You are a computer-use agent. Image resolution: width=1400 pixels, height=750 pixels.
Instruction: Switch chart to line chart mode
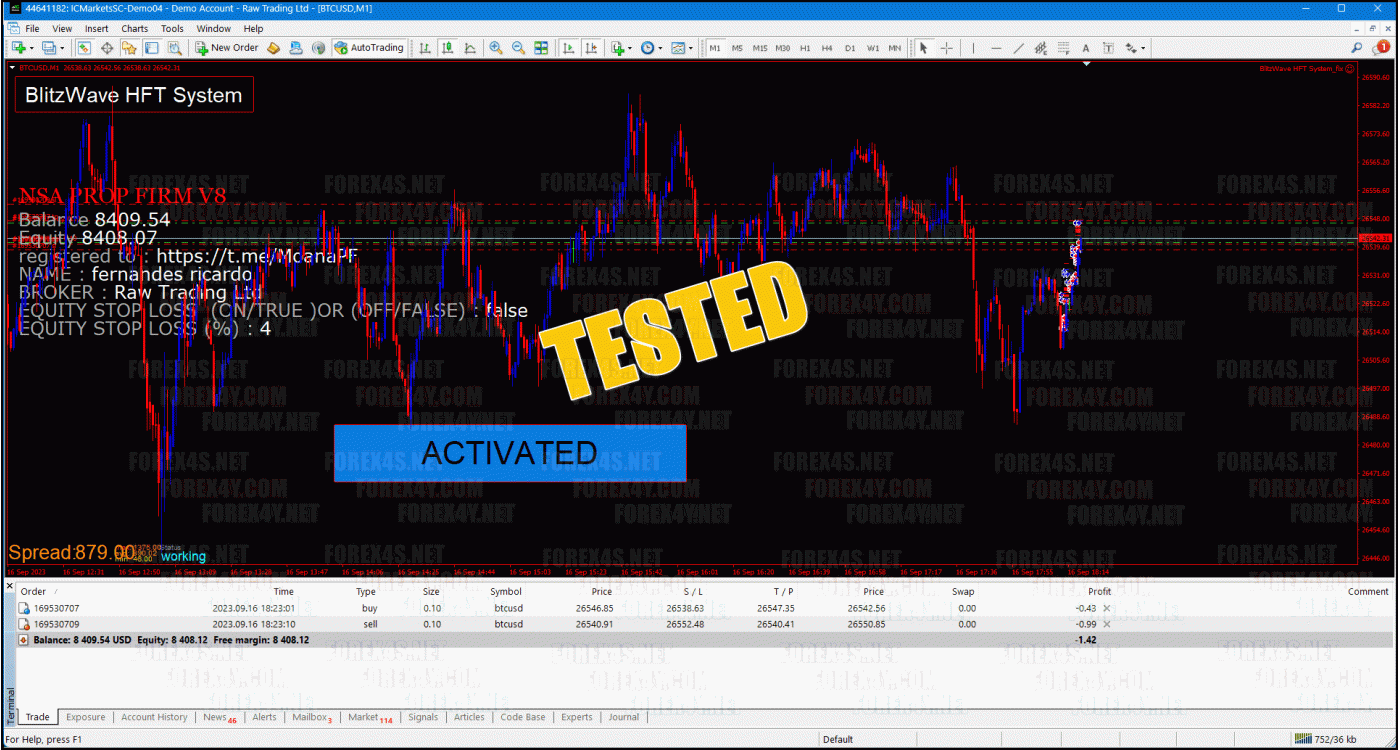coord(469,47)
